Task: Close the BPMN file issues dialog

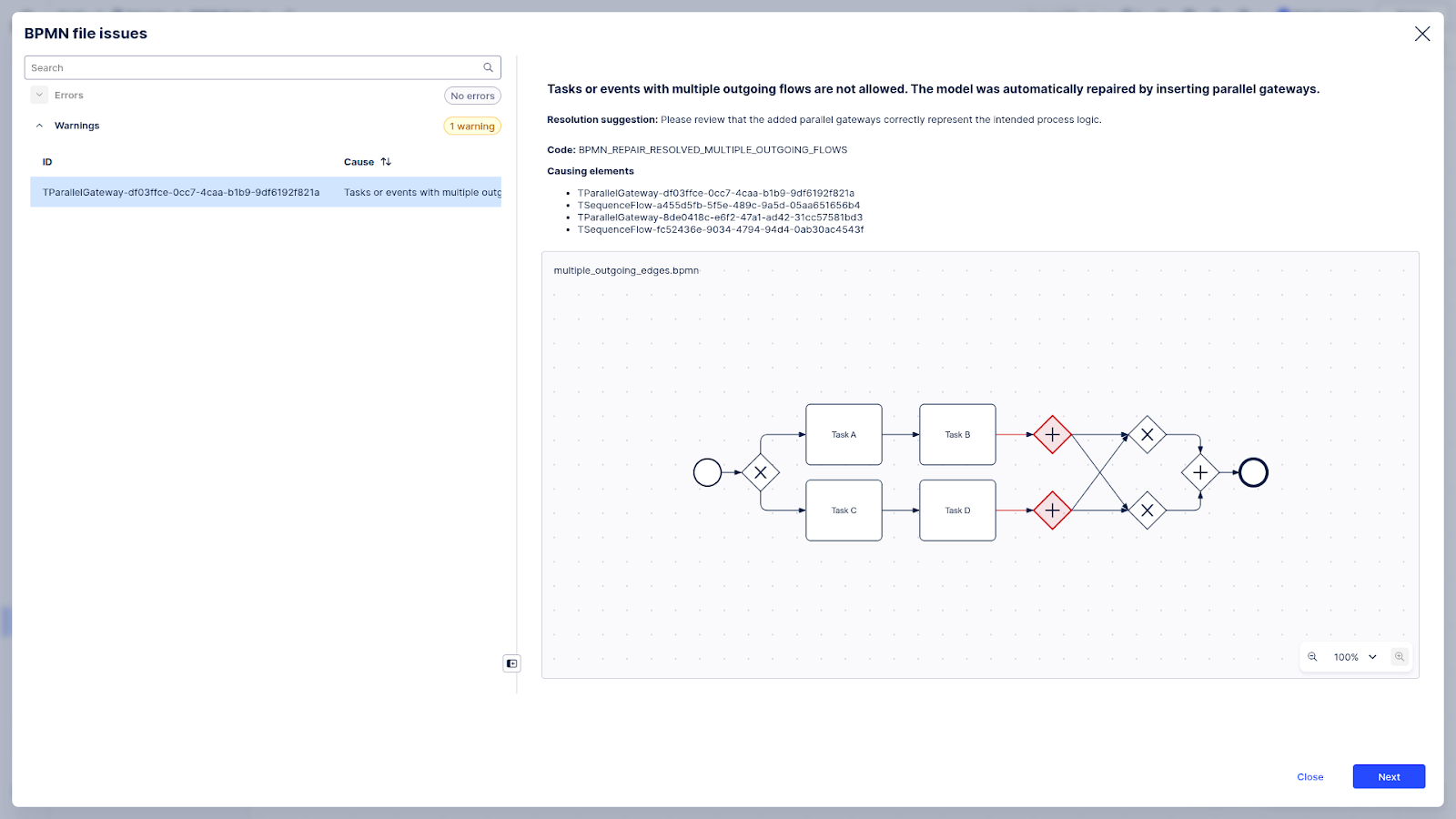Action: coord(1421,34)
